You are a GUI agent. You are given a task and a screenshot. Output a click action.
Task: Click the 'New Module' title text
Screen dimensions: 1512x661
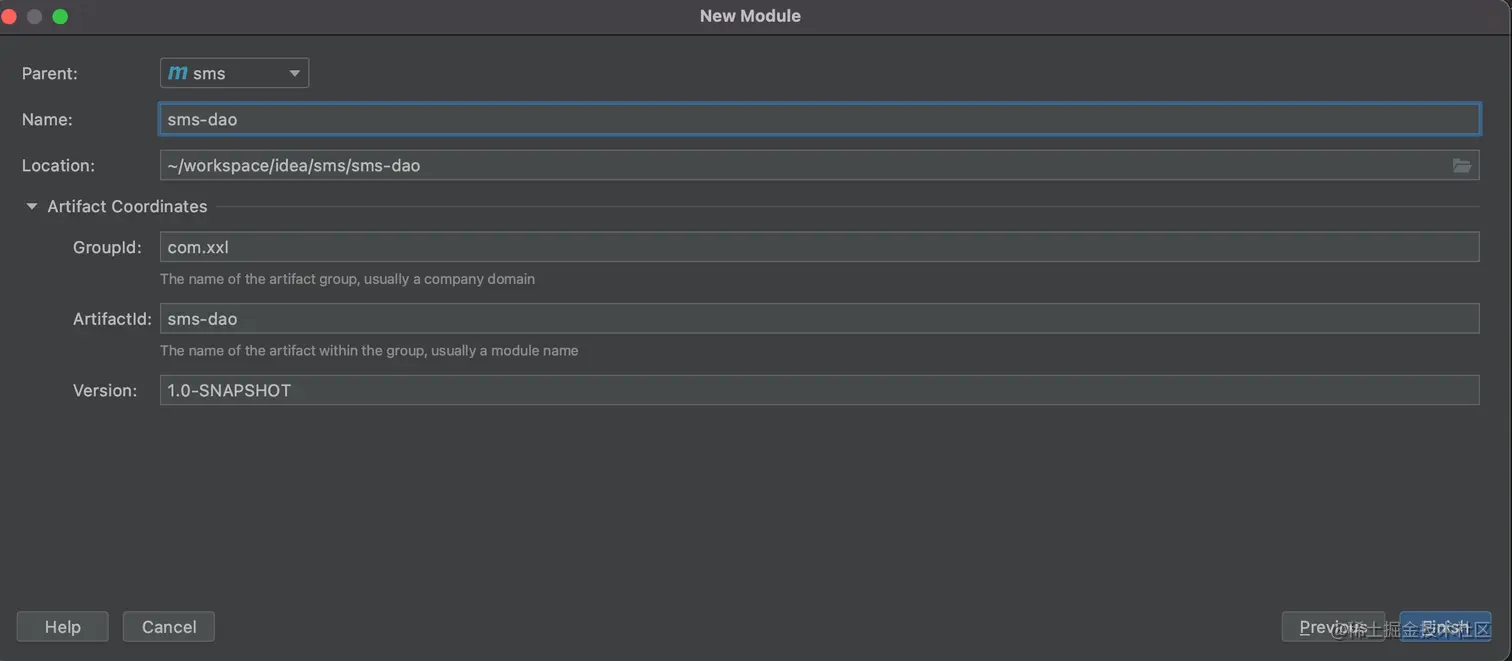pyautogui.click(x=750, y=16)
